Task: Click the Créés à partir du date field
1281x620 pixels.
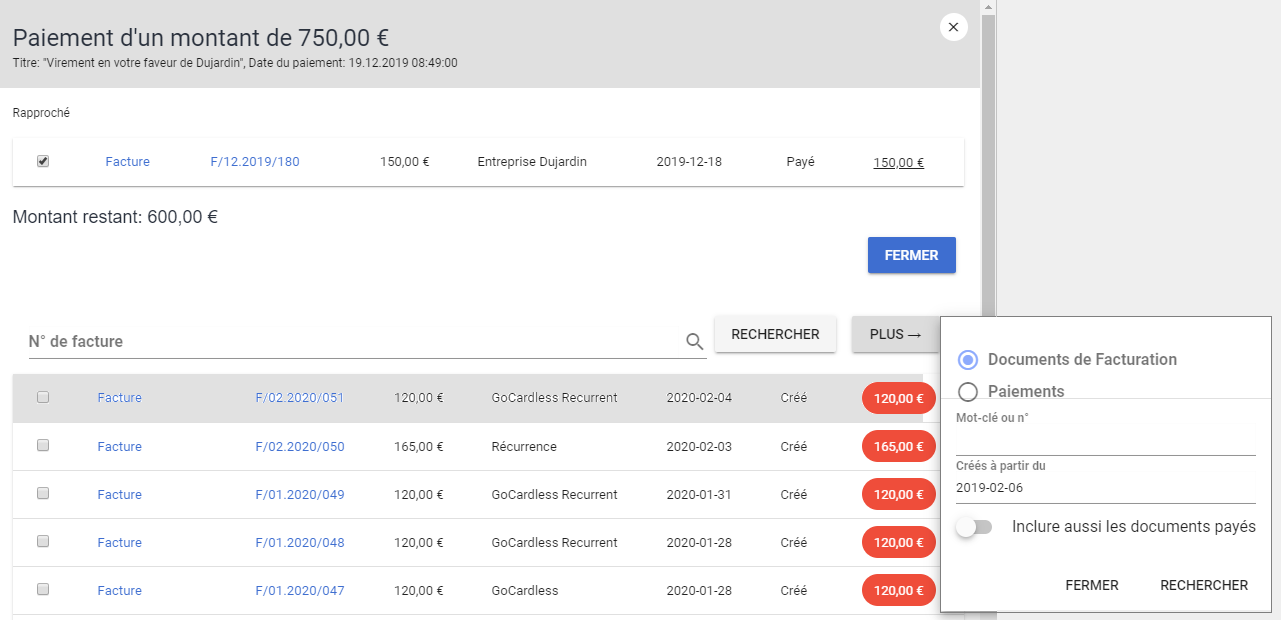Action: coord(1105,488)
